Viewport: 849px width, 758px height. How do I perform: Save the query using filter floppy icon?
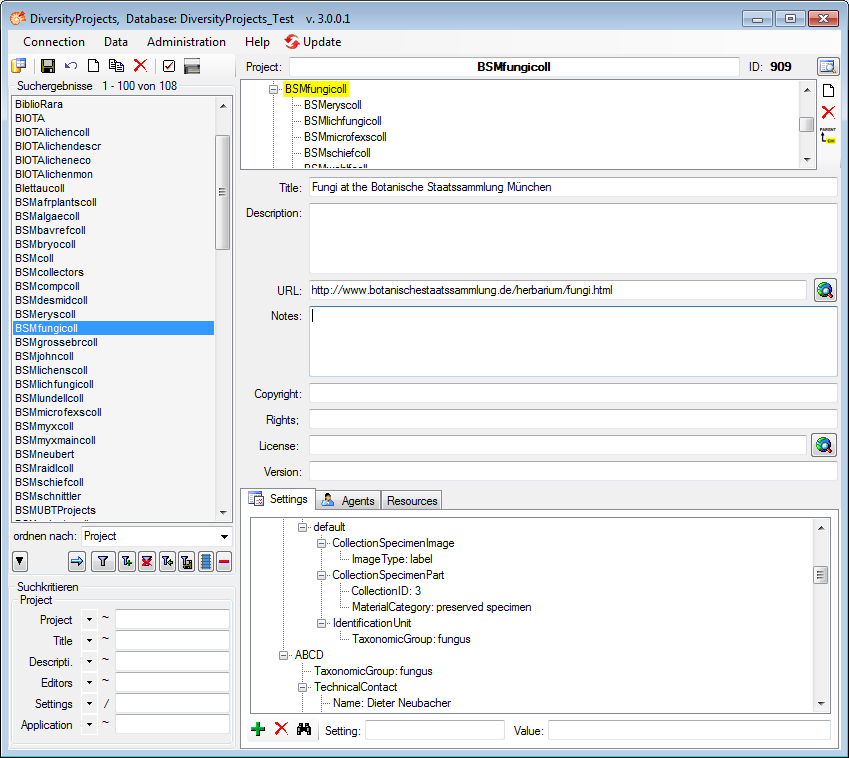[187, 561]
